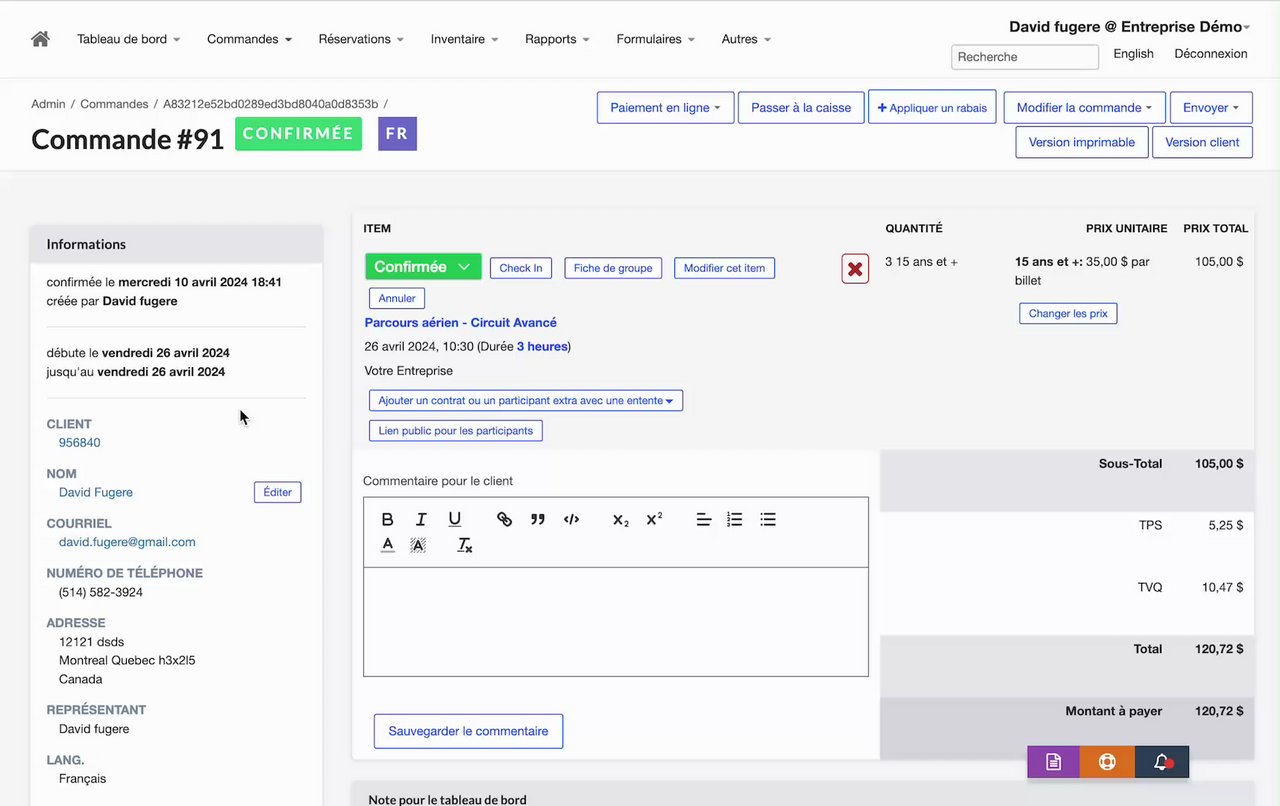
Task: Click Appliquer un rabais button
Action: point(932,108)
